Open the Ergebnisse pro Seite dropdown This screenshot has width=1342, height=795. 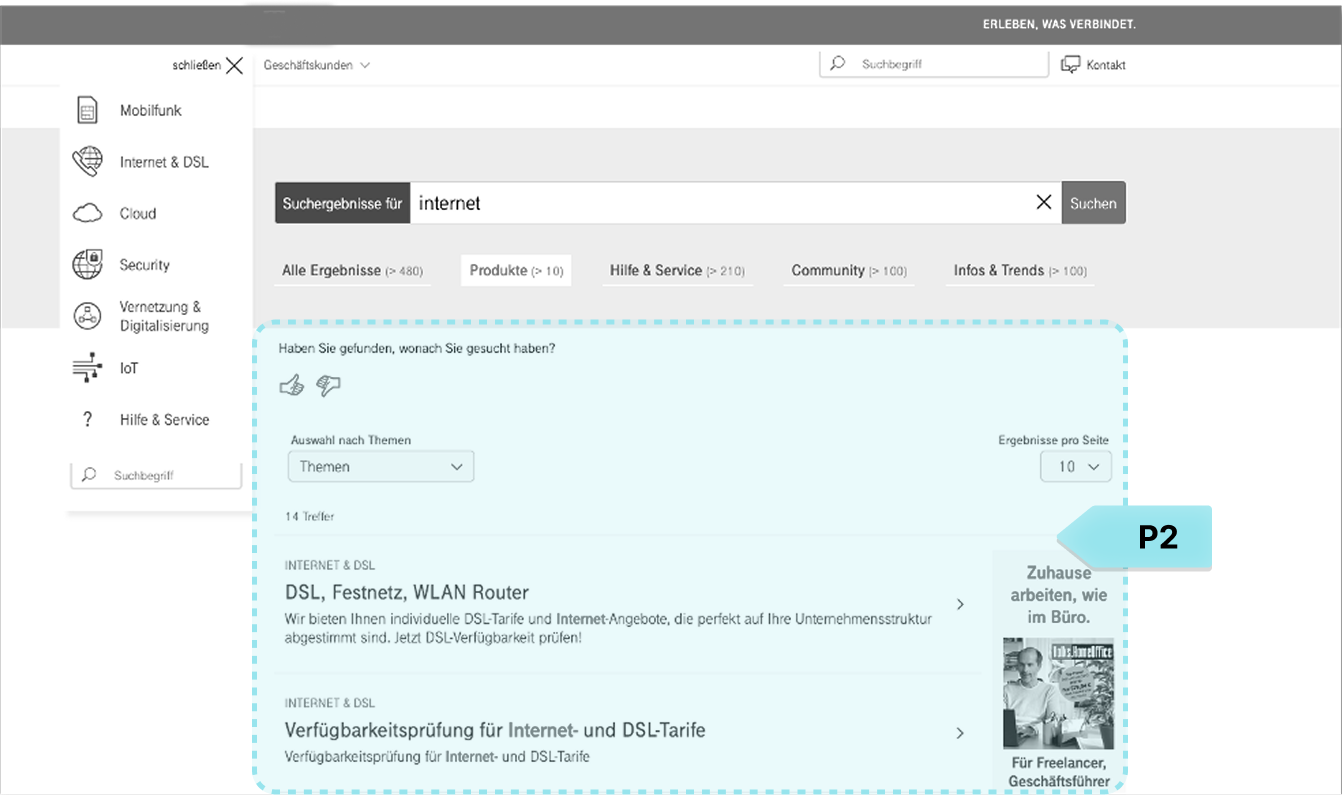(1076, 467)
